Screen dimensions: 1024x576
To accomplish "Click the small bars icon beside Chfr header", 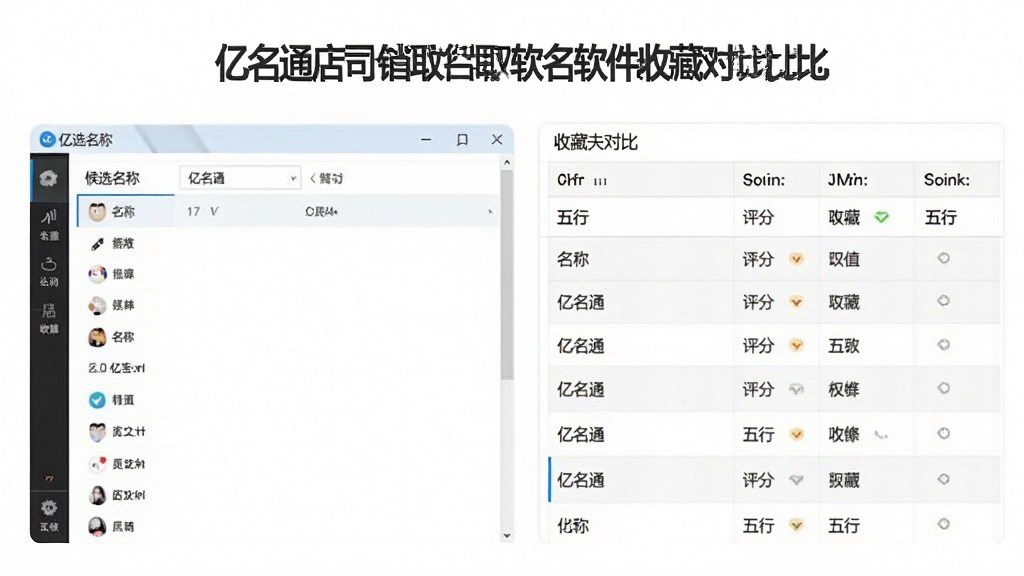I will point(600,182).
